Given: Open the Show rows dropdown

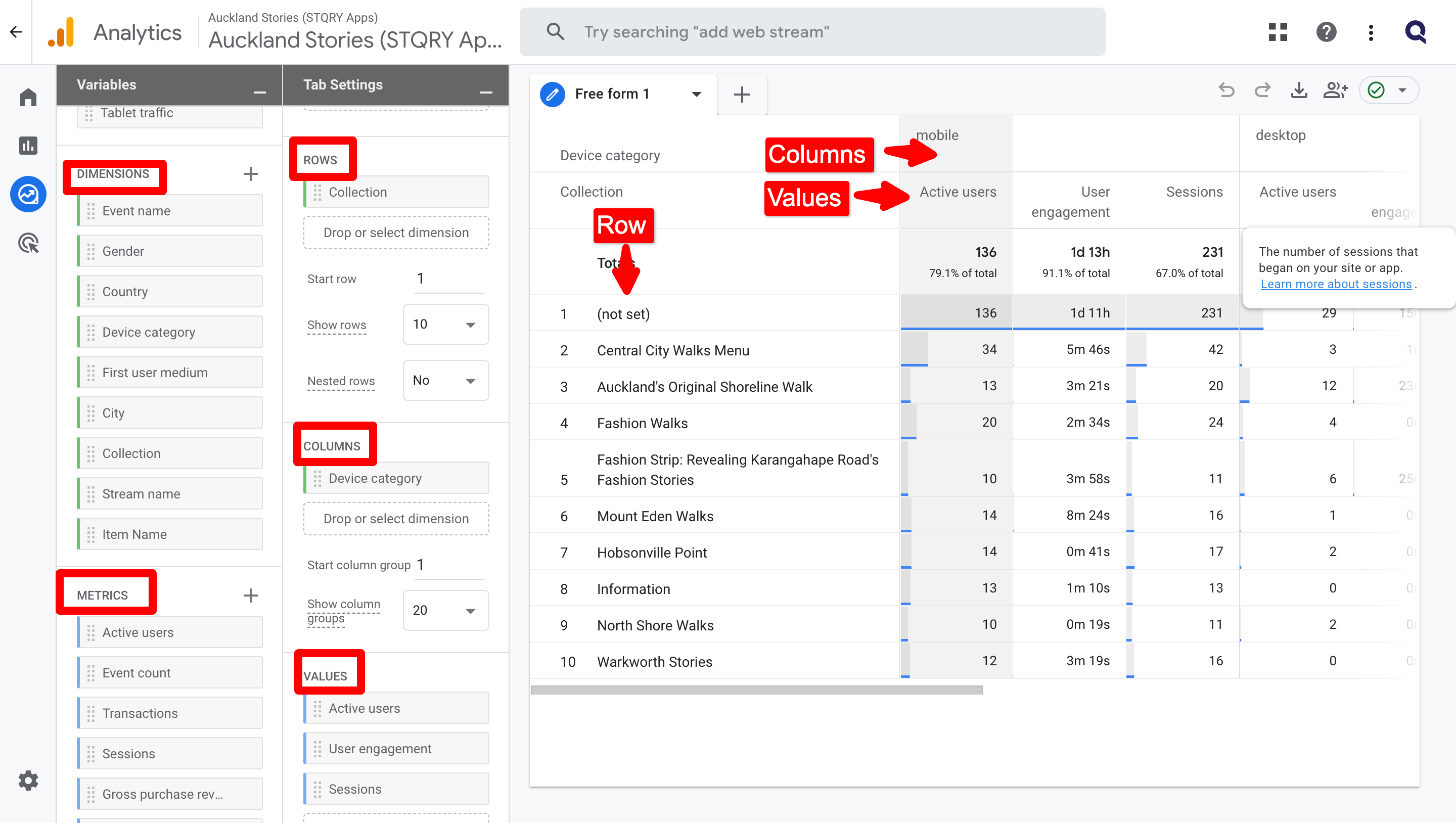Looking at the screenshot, I should tap(445, 325).
